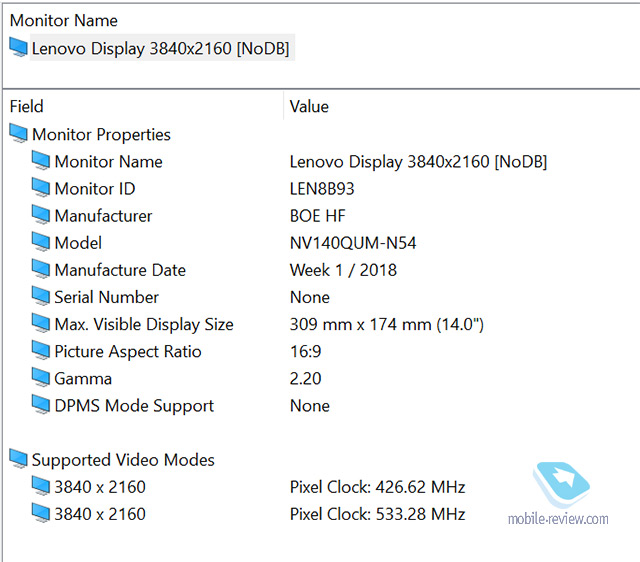Click the icon next to the Monitor Name field row
This screenshot has height=562, width=640.
[41, 161]
